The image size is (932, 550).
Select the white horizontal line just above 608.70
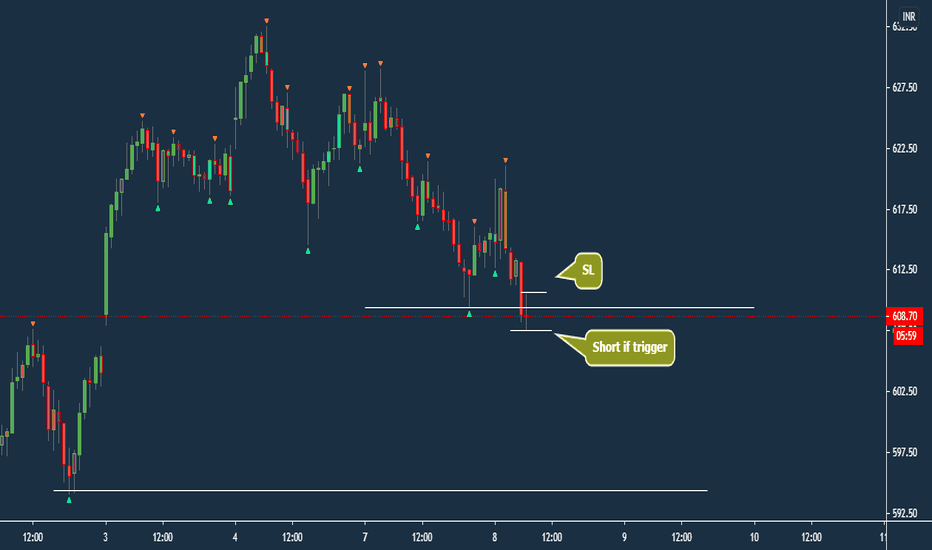[559, 307]
